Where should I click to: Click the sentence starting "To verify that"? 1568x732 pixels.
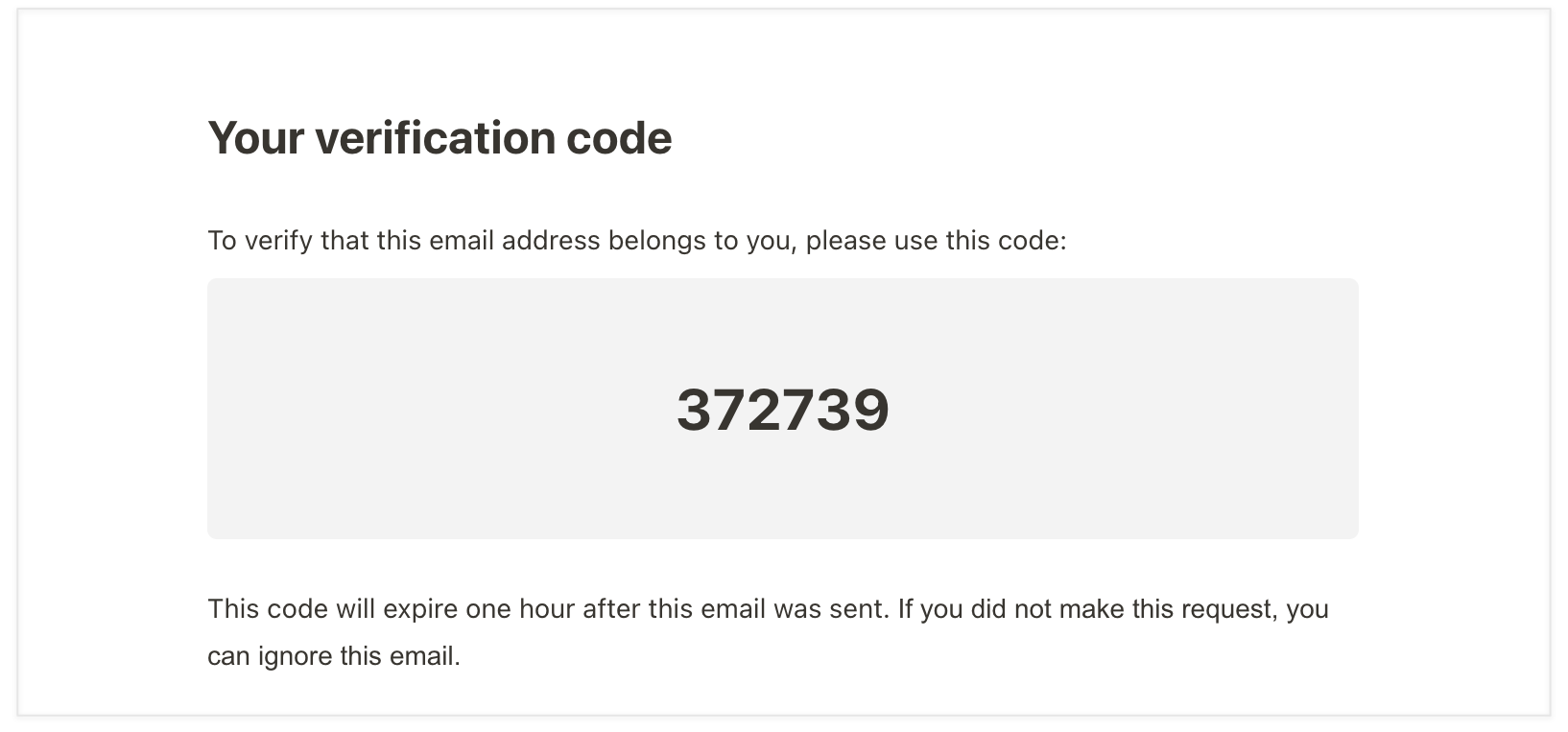pyautogui.click(x=637, y=240)
